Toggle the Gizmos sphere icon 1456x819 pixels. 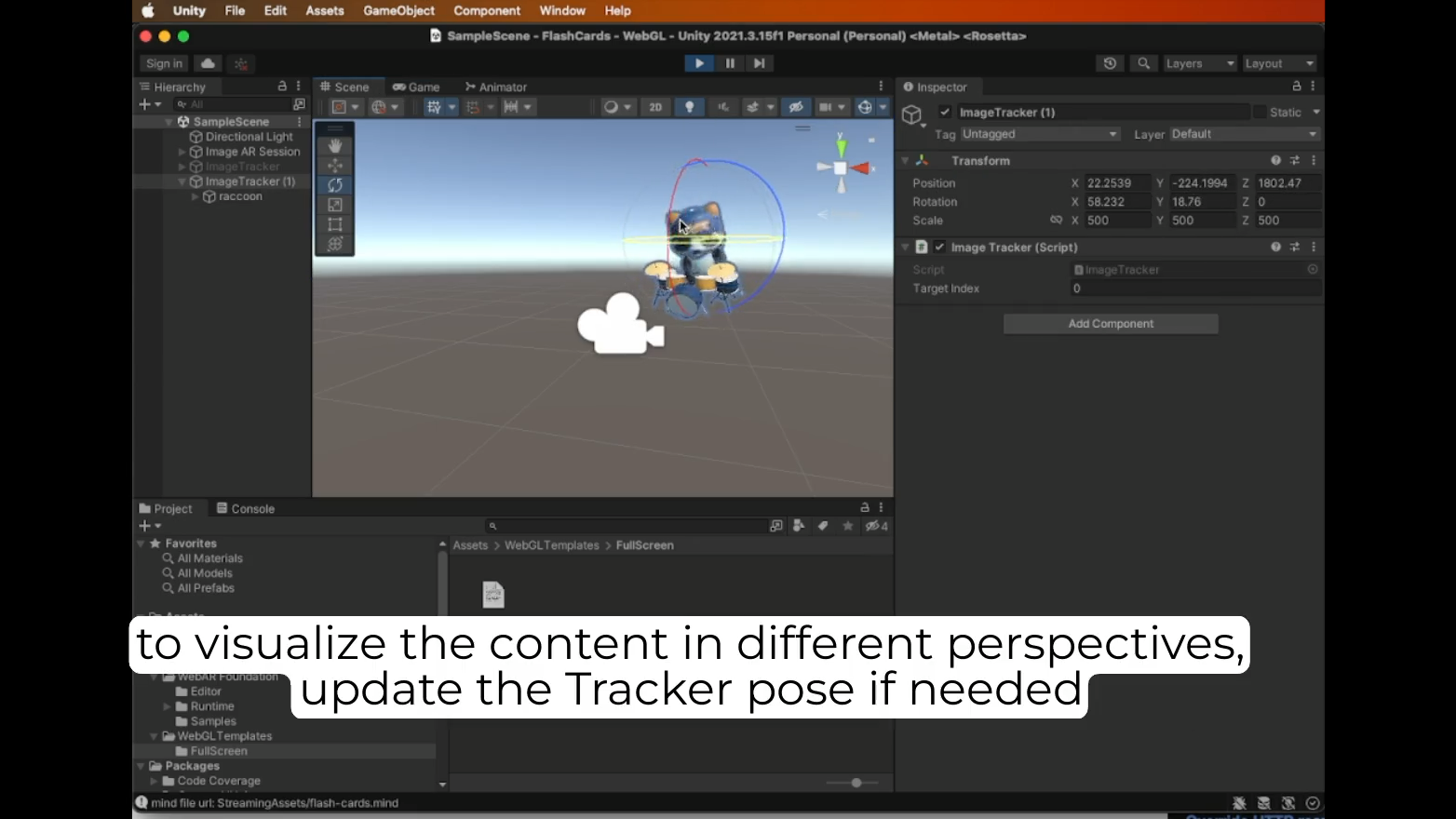pyautogui.click(x=865, y=107)
